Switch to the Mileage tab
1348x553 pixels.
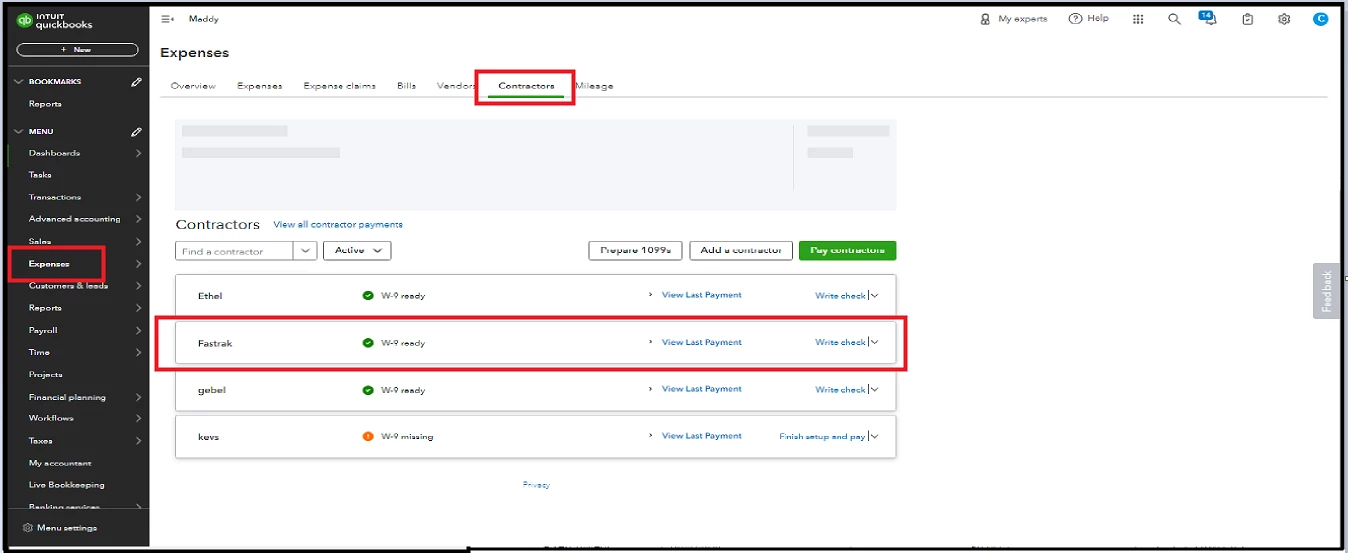(594, 86)
